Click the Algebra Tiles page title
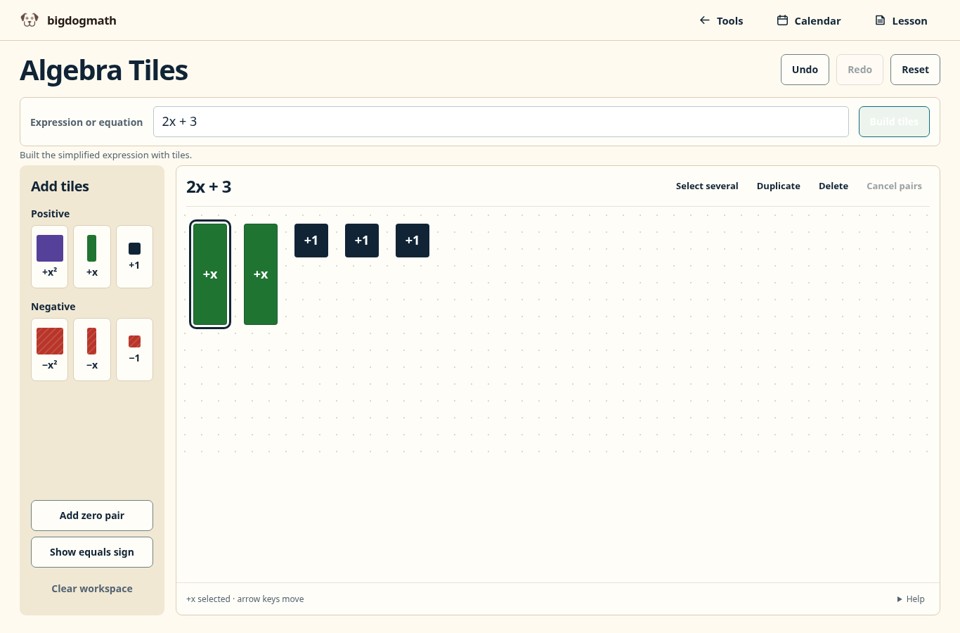 tap(104, 70)
